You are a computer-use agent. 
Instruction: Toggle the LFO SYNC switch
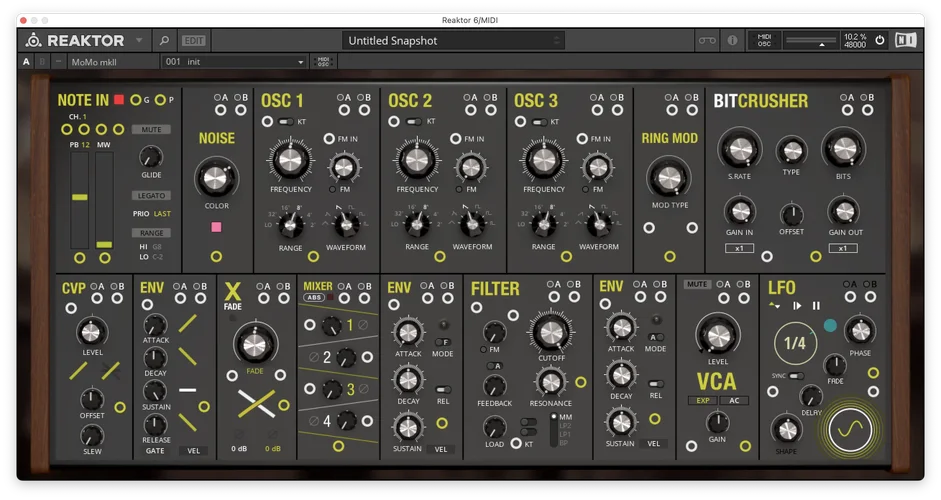(x=796, y=376)
